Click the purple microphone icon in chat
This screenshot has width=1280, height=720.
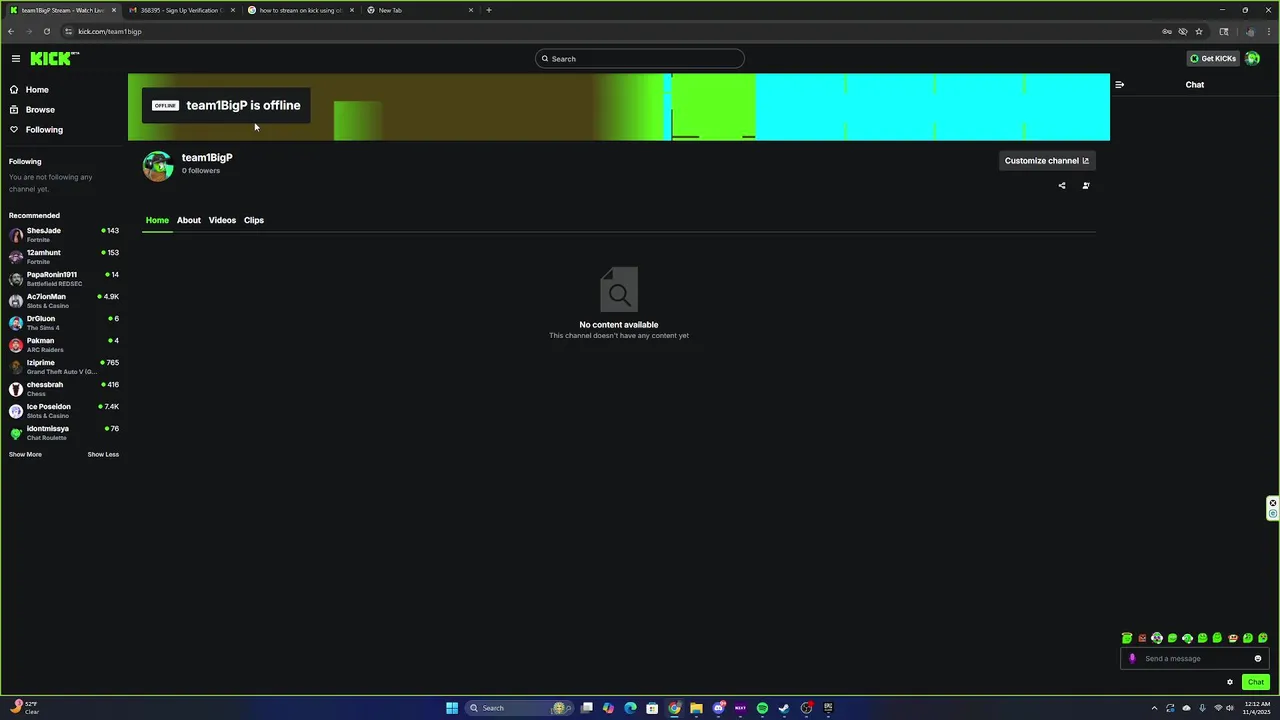tap(1132, 658)
